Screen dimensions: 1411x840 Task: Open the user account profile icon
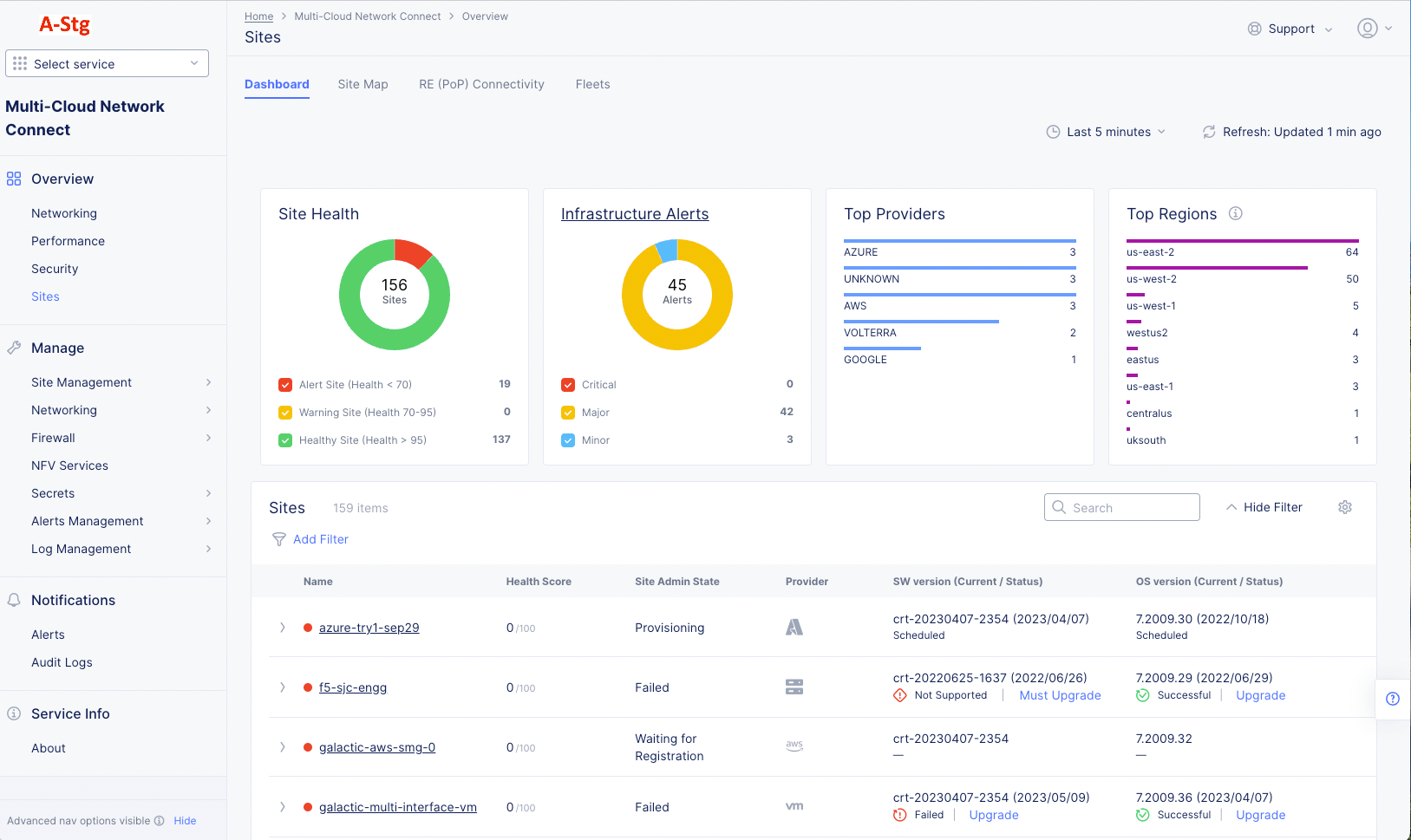click(1367, 29)
